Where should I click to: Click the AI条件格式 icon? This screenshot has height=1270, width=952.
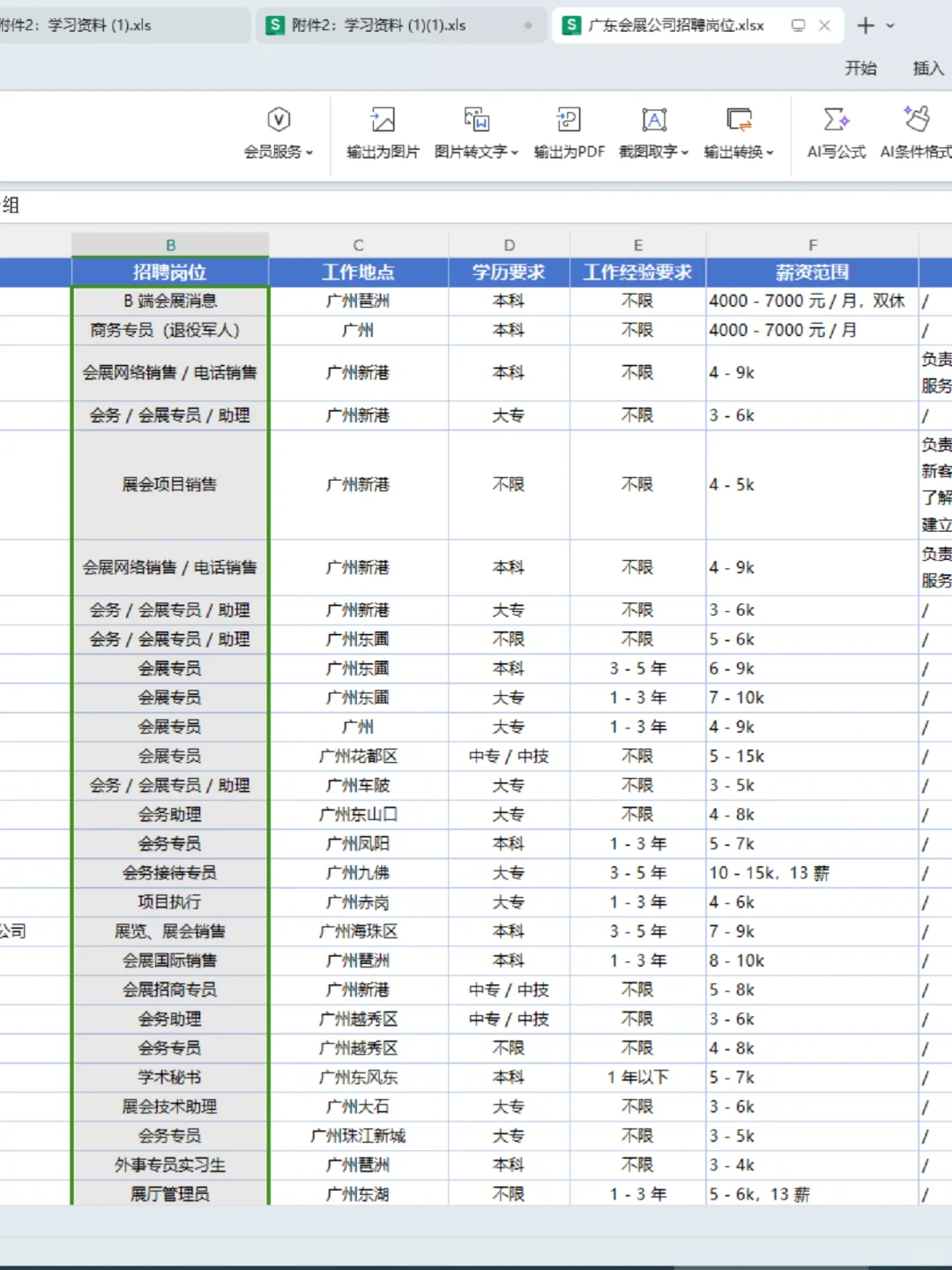(x=917, y=120)
